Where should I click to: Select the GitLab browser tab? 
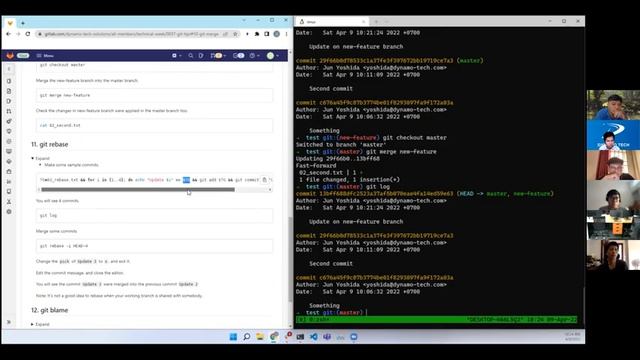(x=10, y=23)
